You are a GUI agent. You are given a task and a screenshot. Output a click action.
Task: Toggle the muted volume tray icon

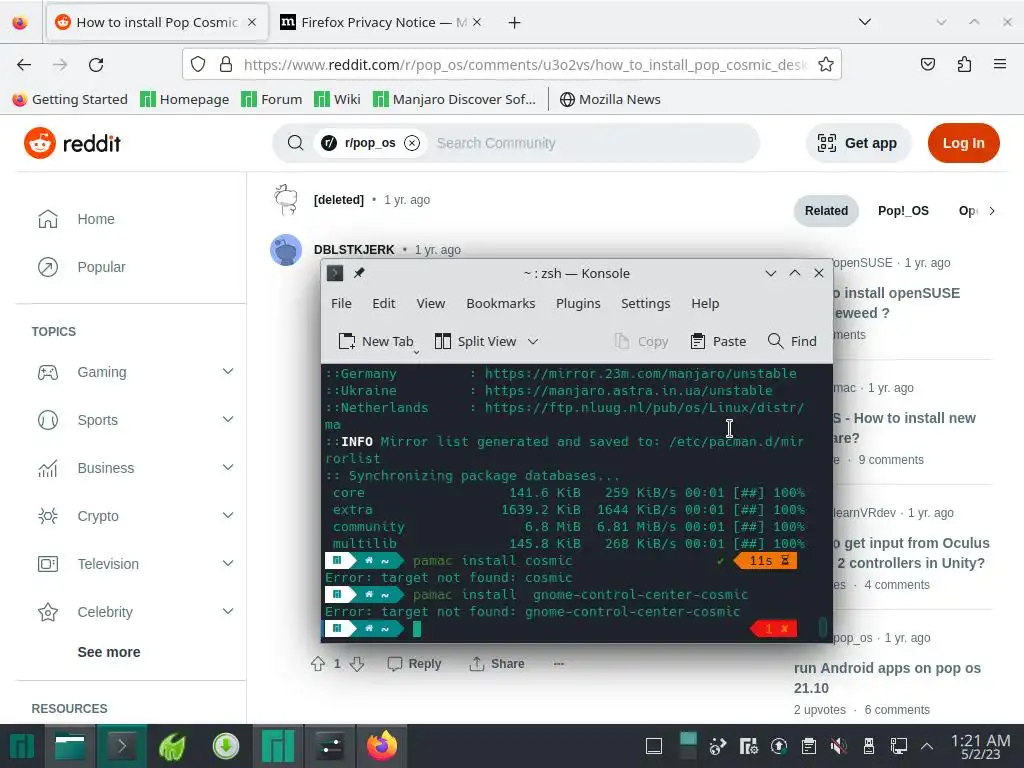[x=839, y=746]
